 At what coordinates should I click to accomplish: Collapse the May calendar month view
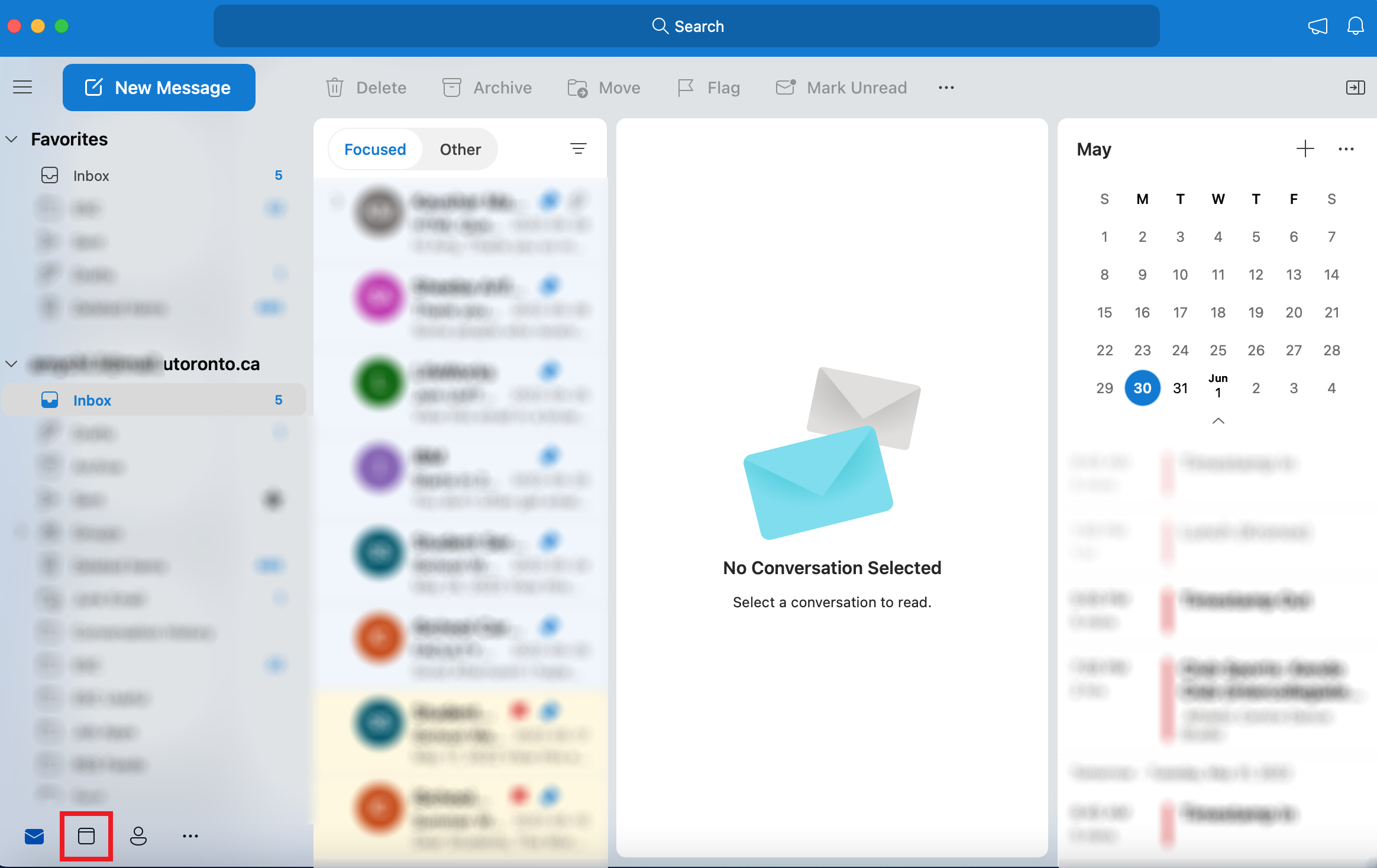click(1218, 419)
